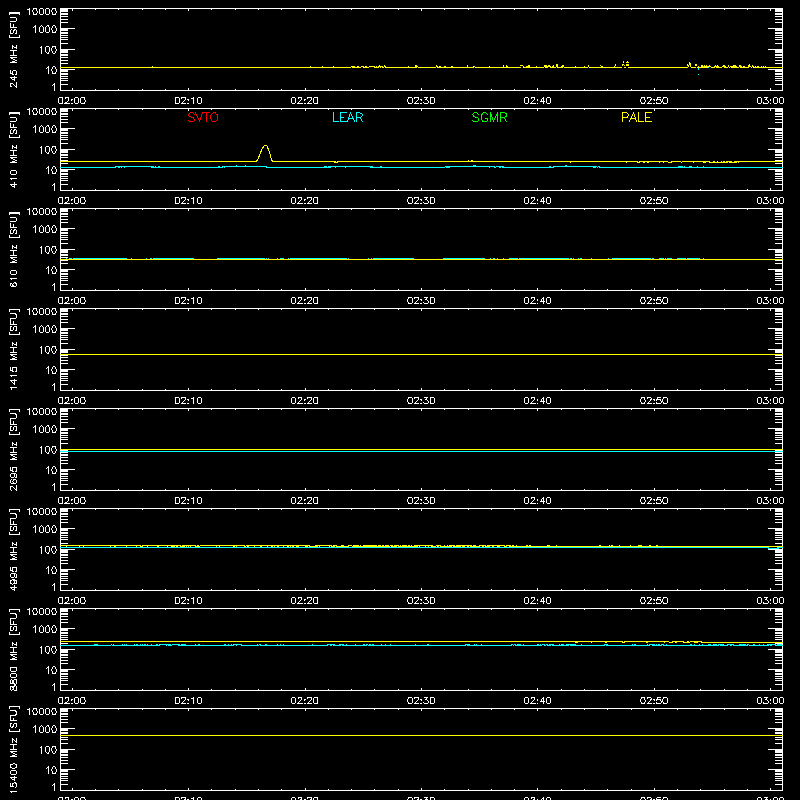Viewport: 800px width, 800px height.
Task: Click the 02:50 label under the 245 MHz plot
Action: click(x=654, y=101)
